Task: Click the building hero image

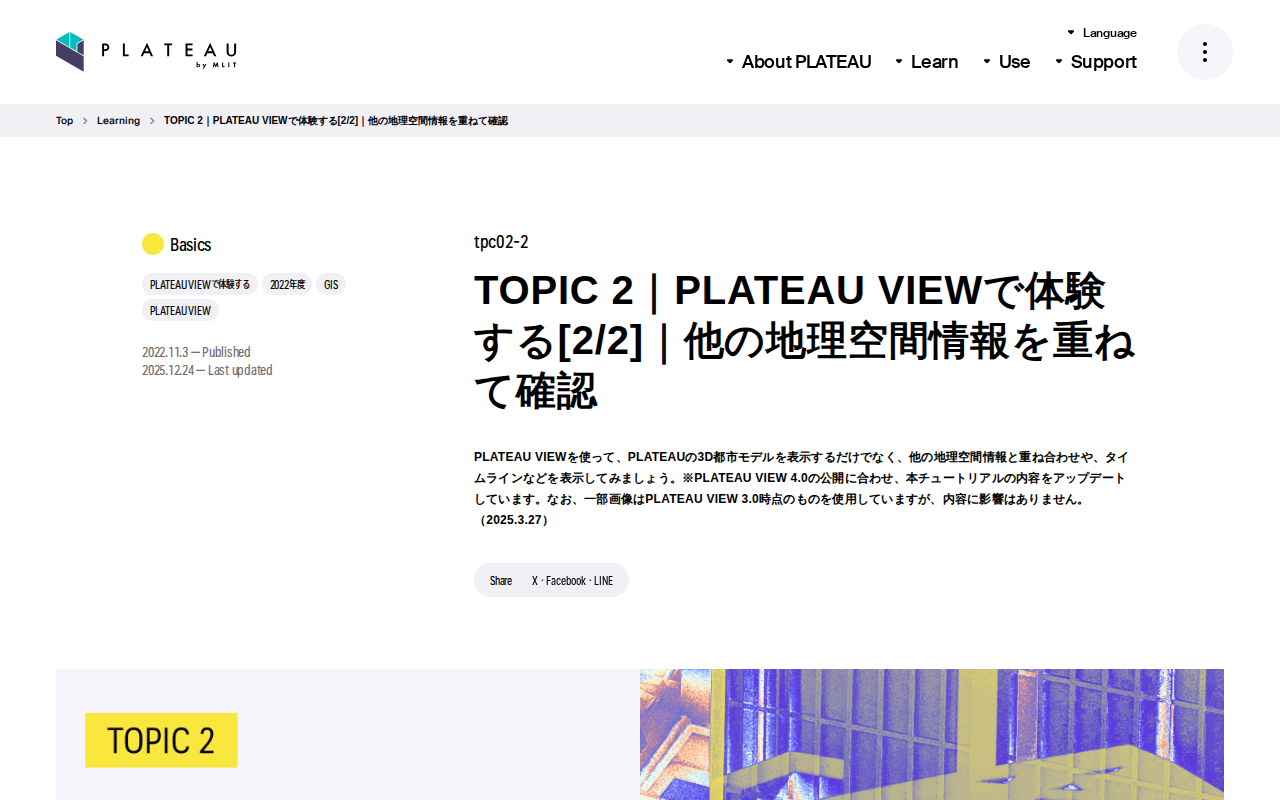Action: pos(932,734)
